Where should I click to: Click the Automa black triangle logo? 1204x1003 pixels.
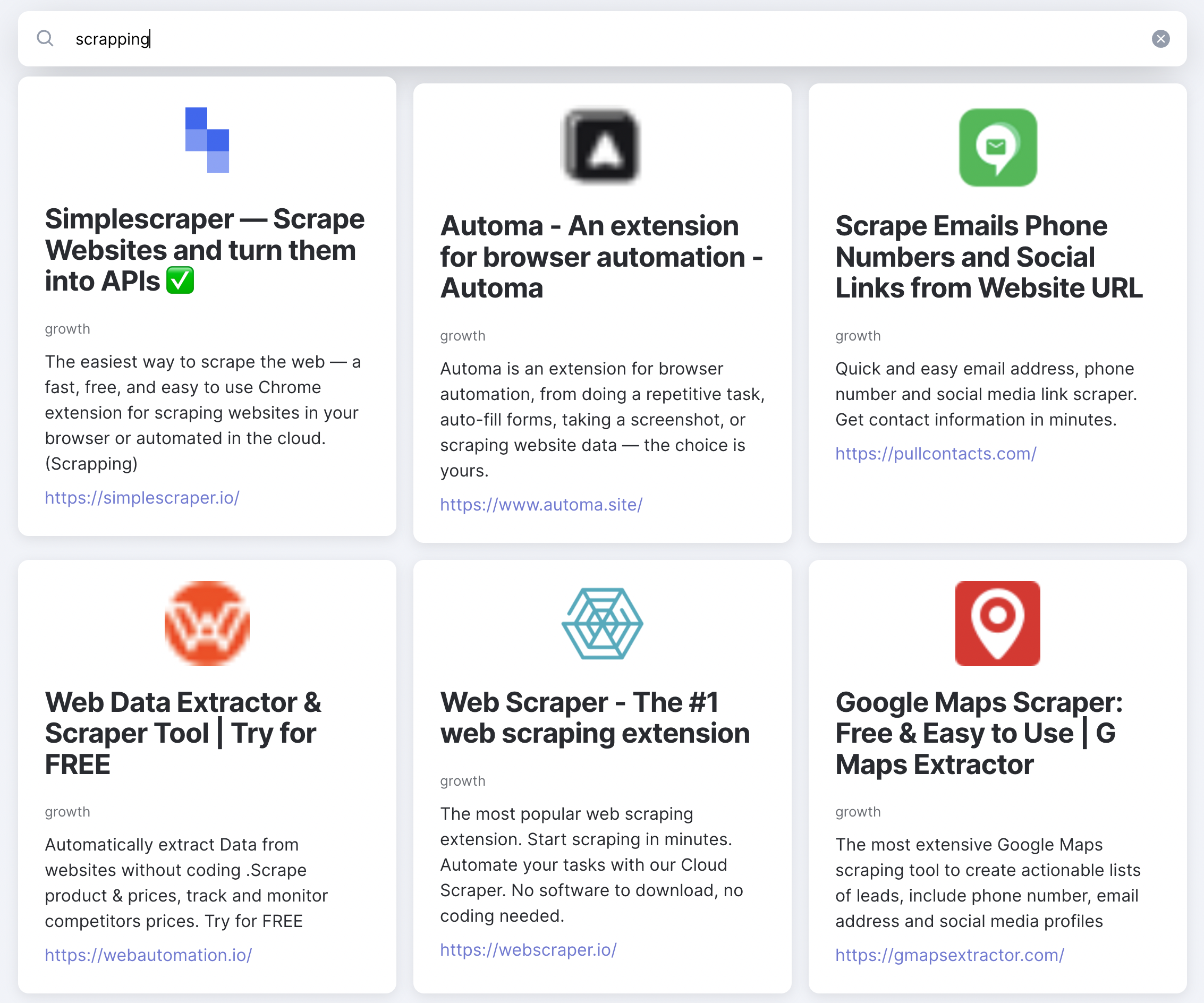pos(601,147)
